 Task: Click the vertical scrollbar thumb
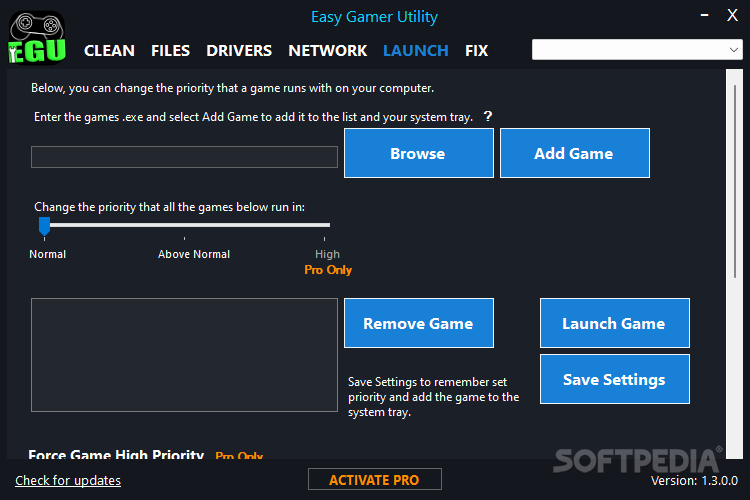click(735, 181)
